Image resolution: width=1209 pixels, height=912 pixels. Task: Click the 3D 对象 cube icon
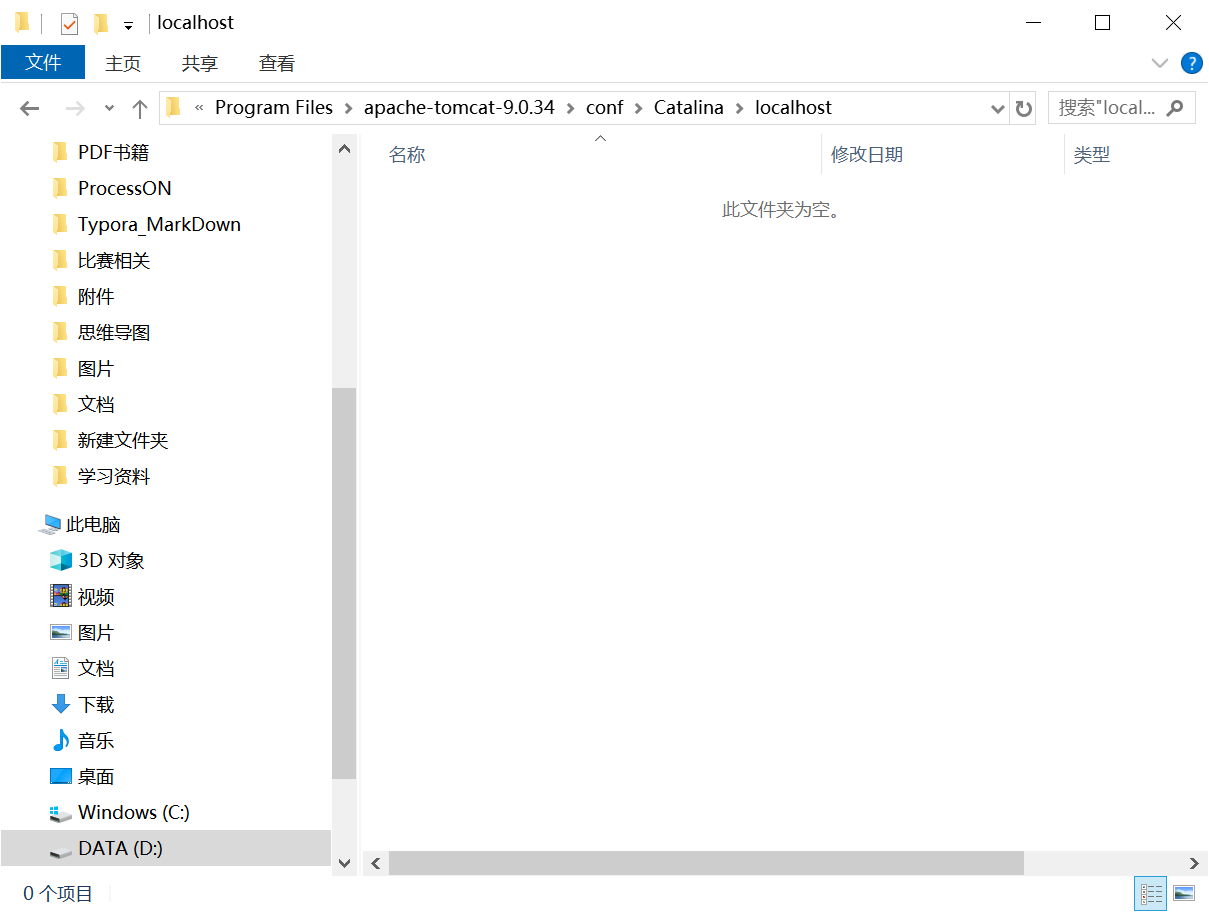61,560
